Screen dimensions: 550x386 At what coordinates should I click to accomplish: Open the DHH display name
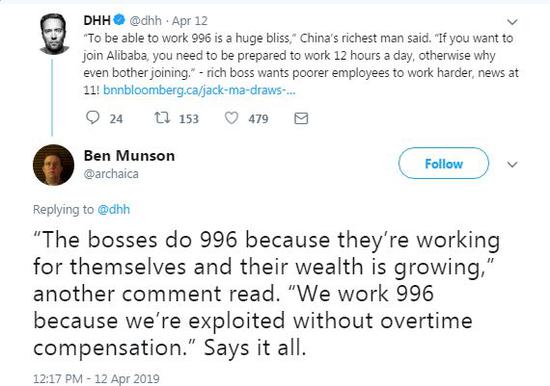pyautogui.click(x=97, y=20)
